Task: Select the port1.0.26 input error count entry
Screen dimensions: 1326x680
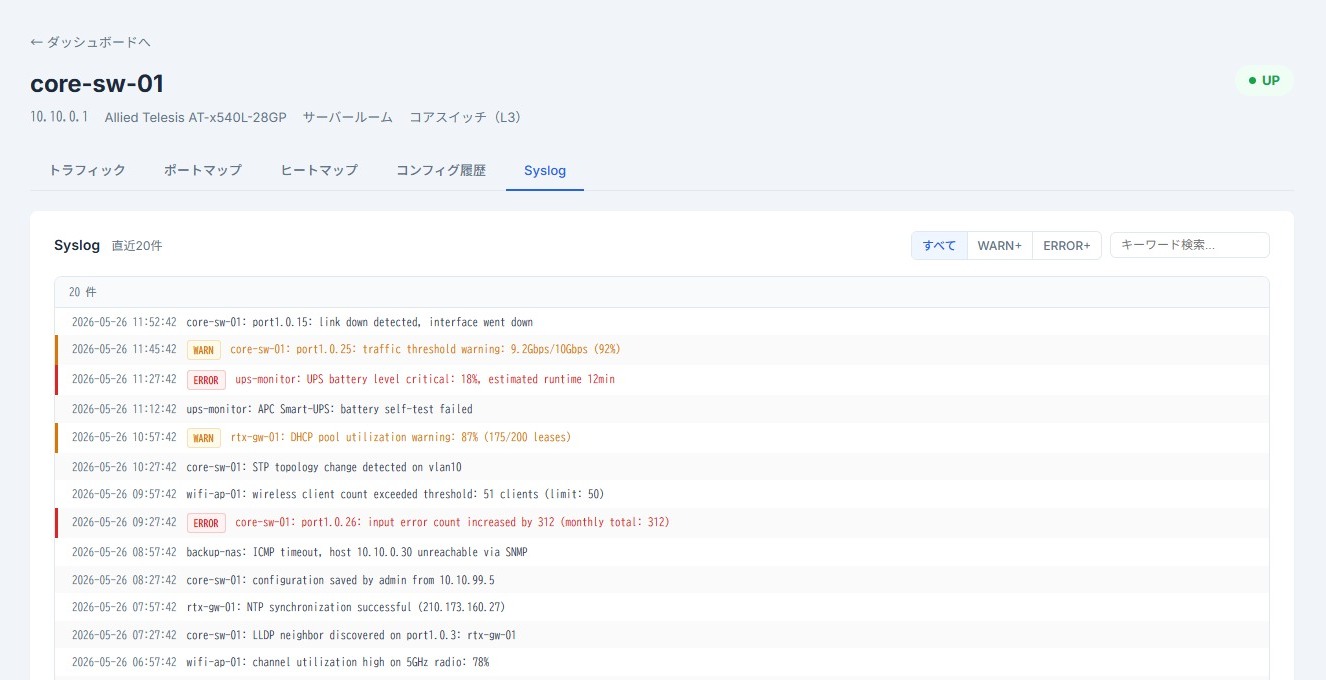Action: tap(662, 522)
